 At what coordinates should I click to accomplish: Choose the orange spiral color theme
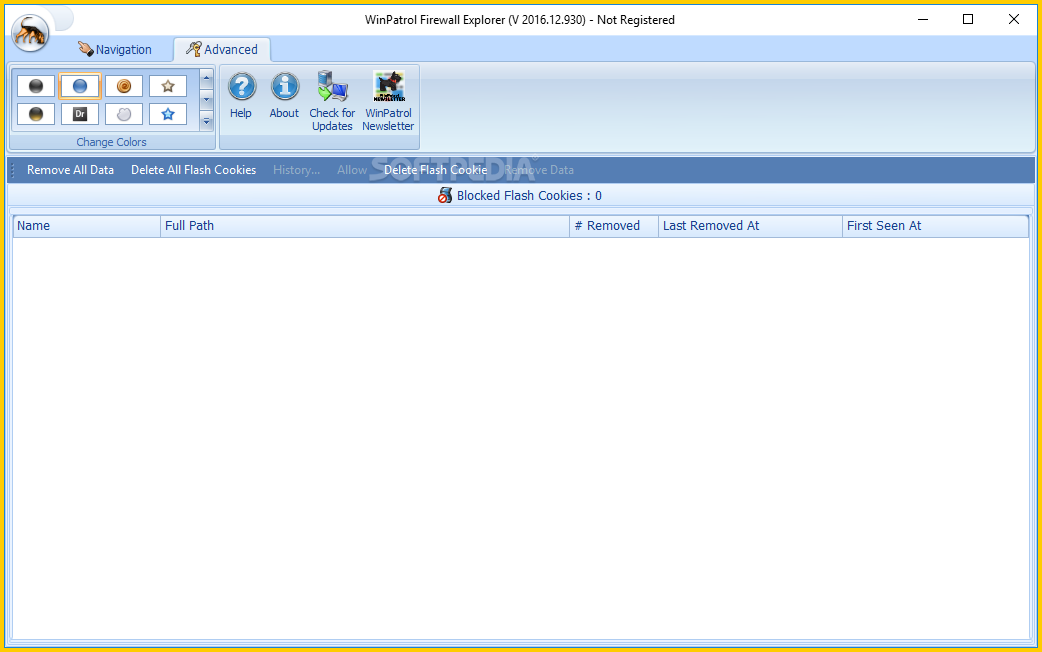coord(124,86)
